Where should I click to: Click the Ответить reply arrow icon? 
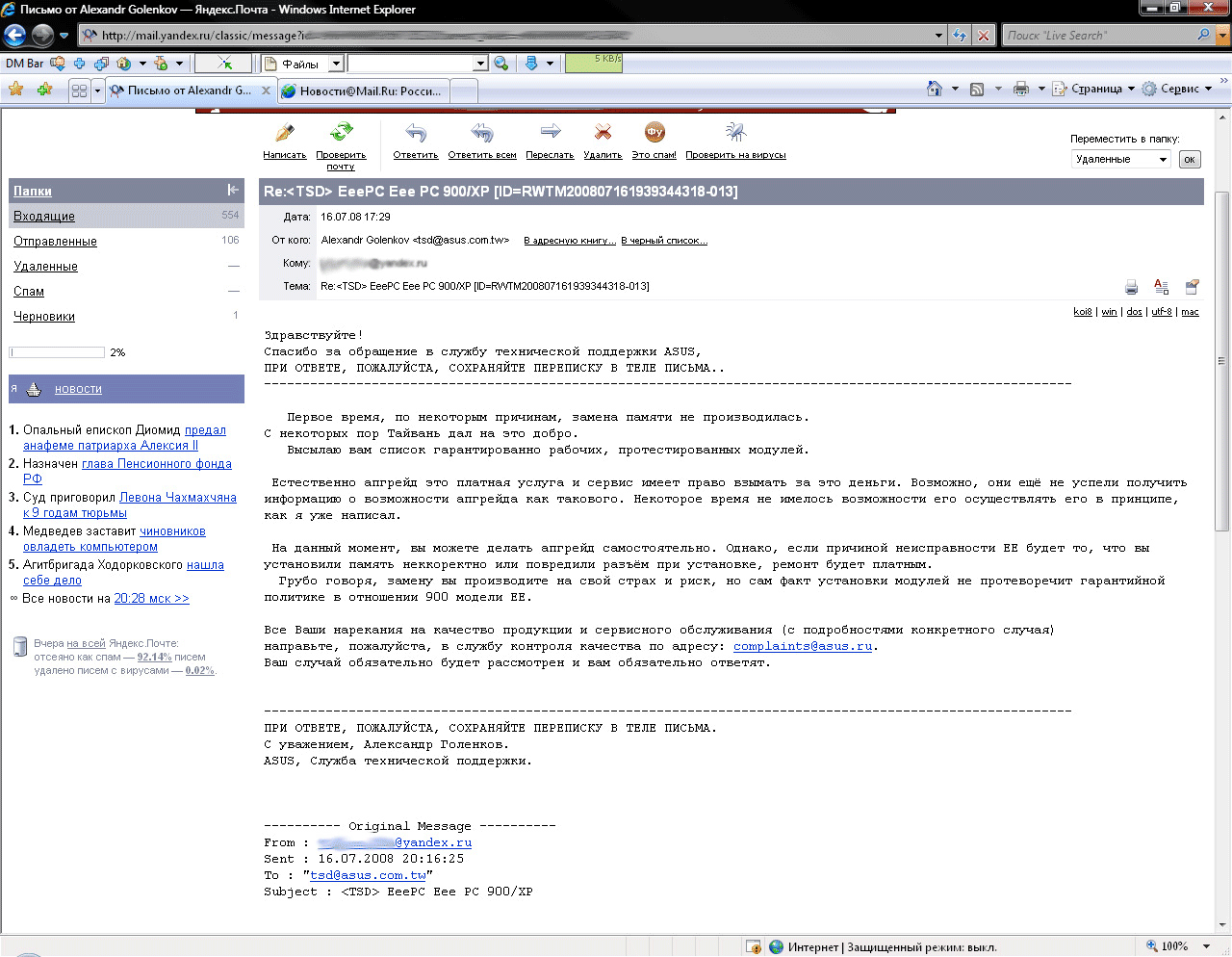(x=416, y=132)
